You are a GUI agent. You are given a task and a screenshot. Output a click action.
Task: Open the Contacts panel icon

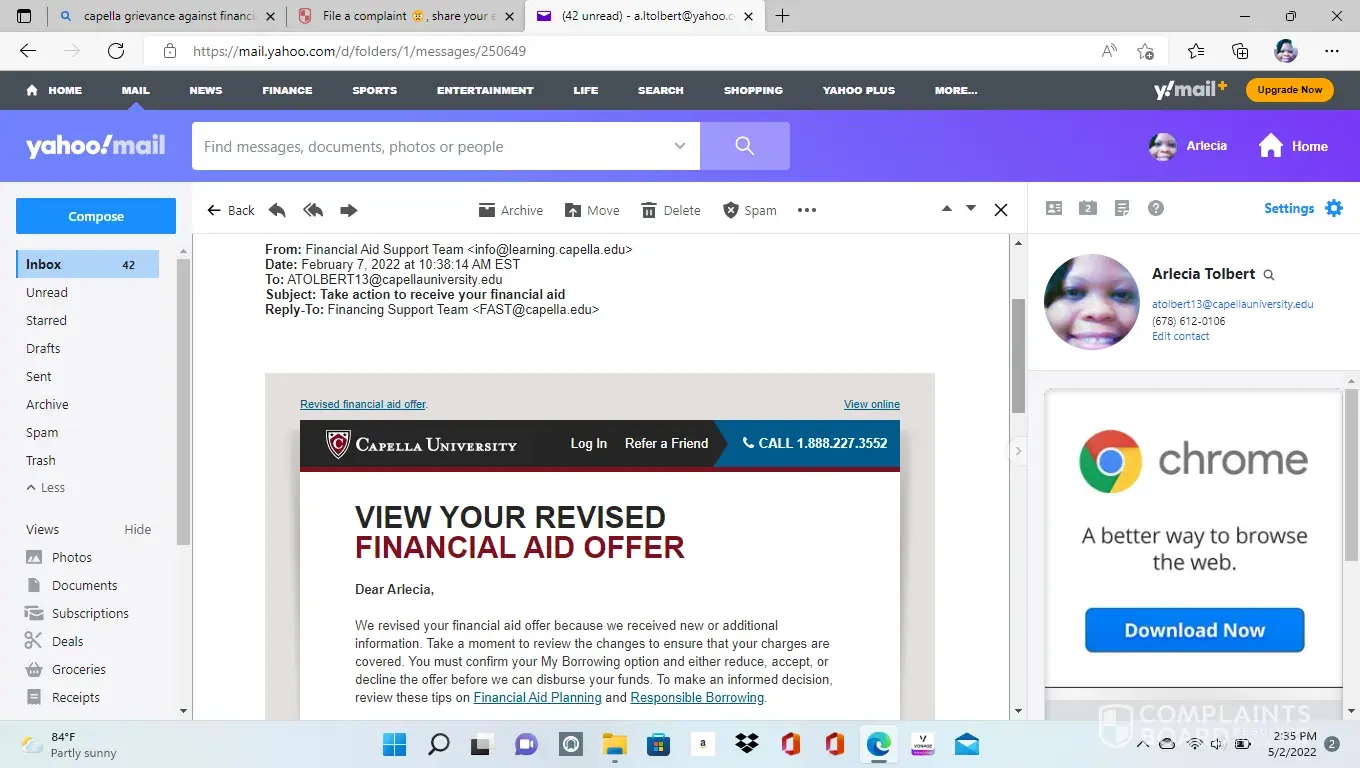point(1054,208)
